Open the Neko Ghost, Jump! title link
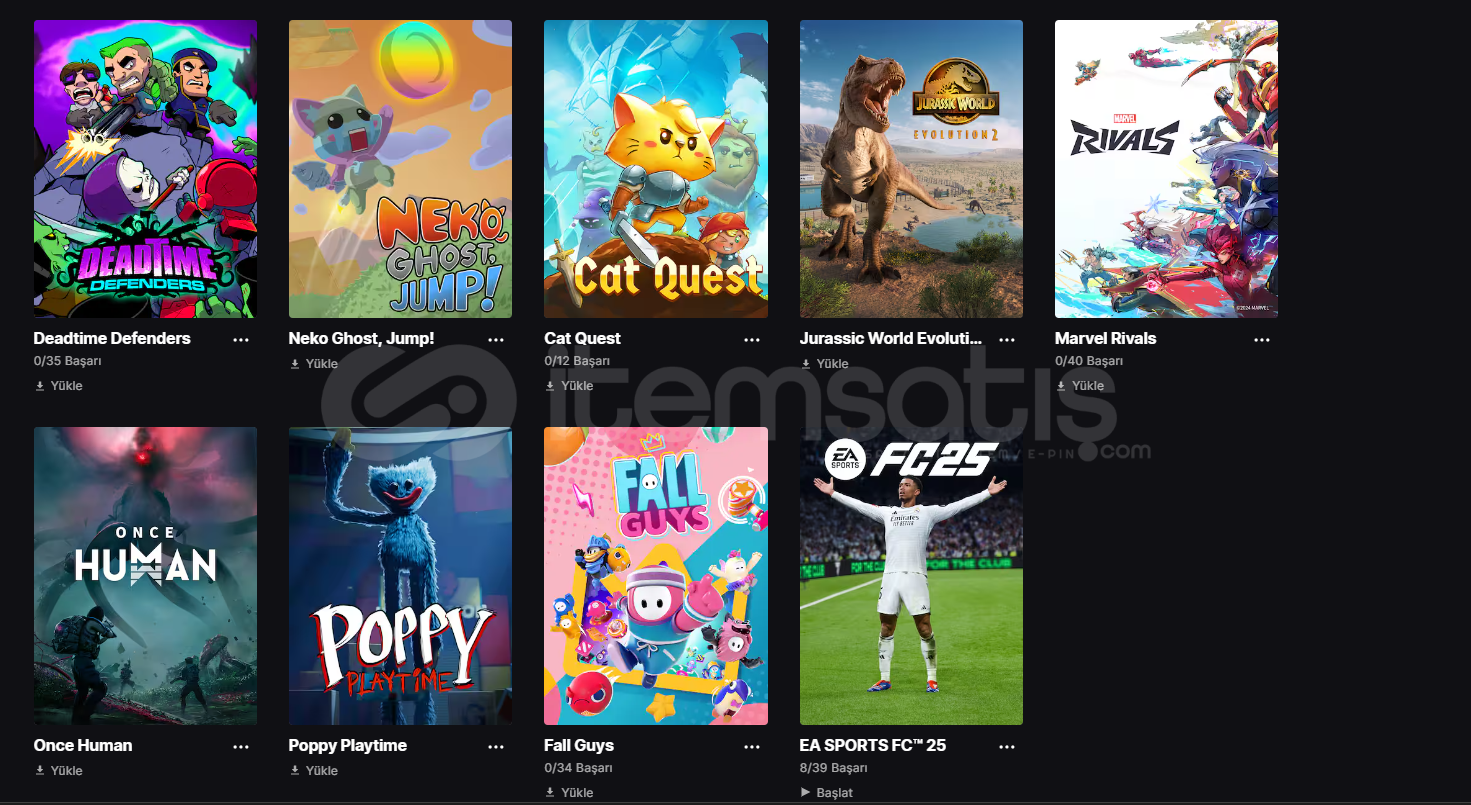This screenshot has height=805, width=1471. (362, 339)
